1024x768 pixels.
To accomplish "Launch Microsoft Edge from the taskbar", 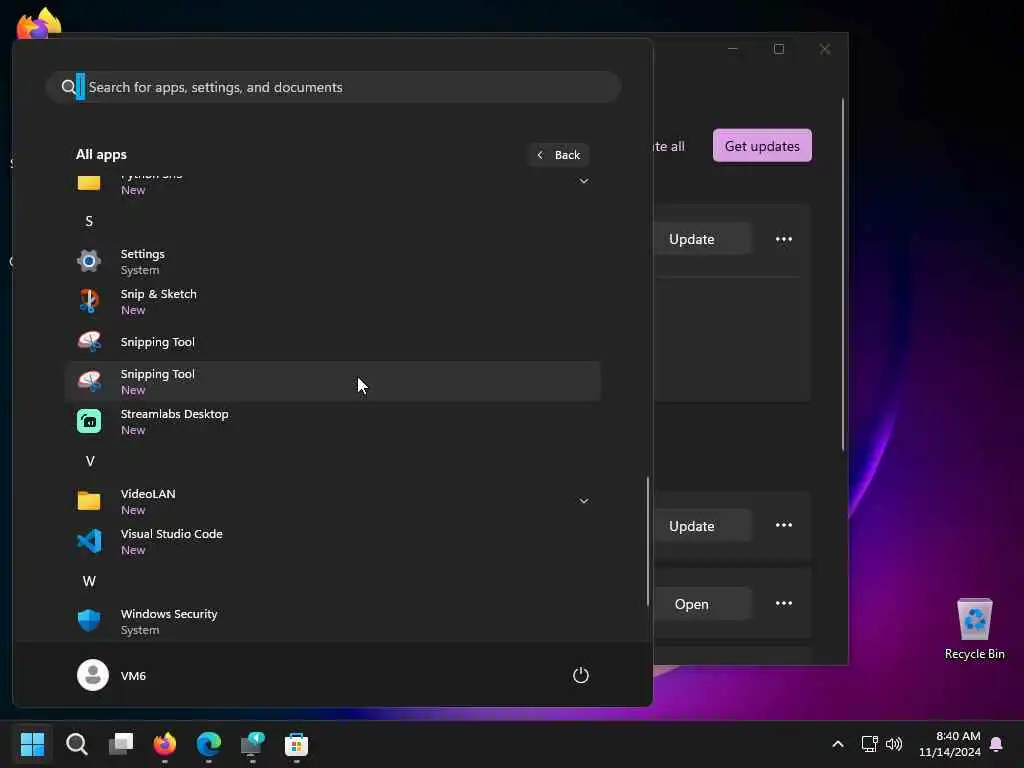I will pyautogui.click(x=208, y=744).
